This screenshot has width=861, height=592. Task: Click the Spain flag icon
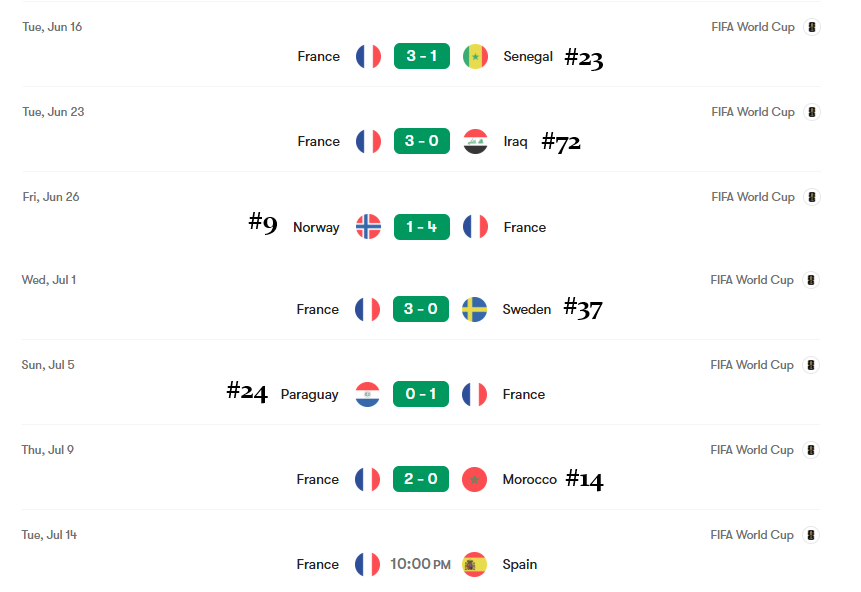coord(474,564)
